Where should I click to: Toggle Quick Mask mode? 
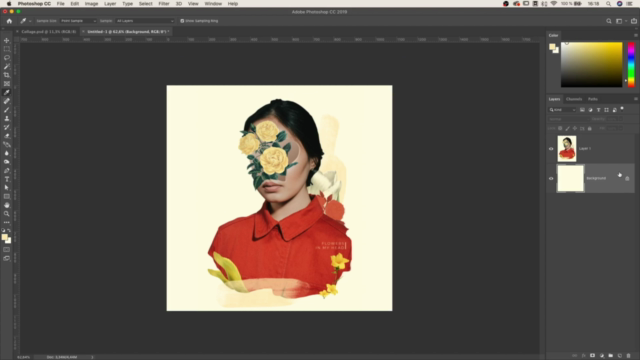click(x=7, y=249)
